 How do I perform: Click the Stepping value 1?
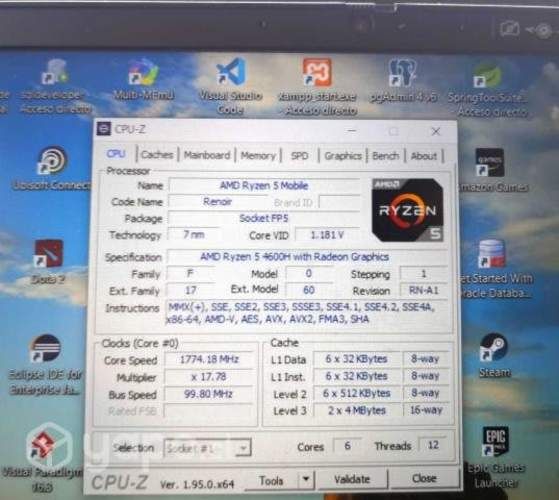tap(424, 274)
